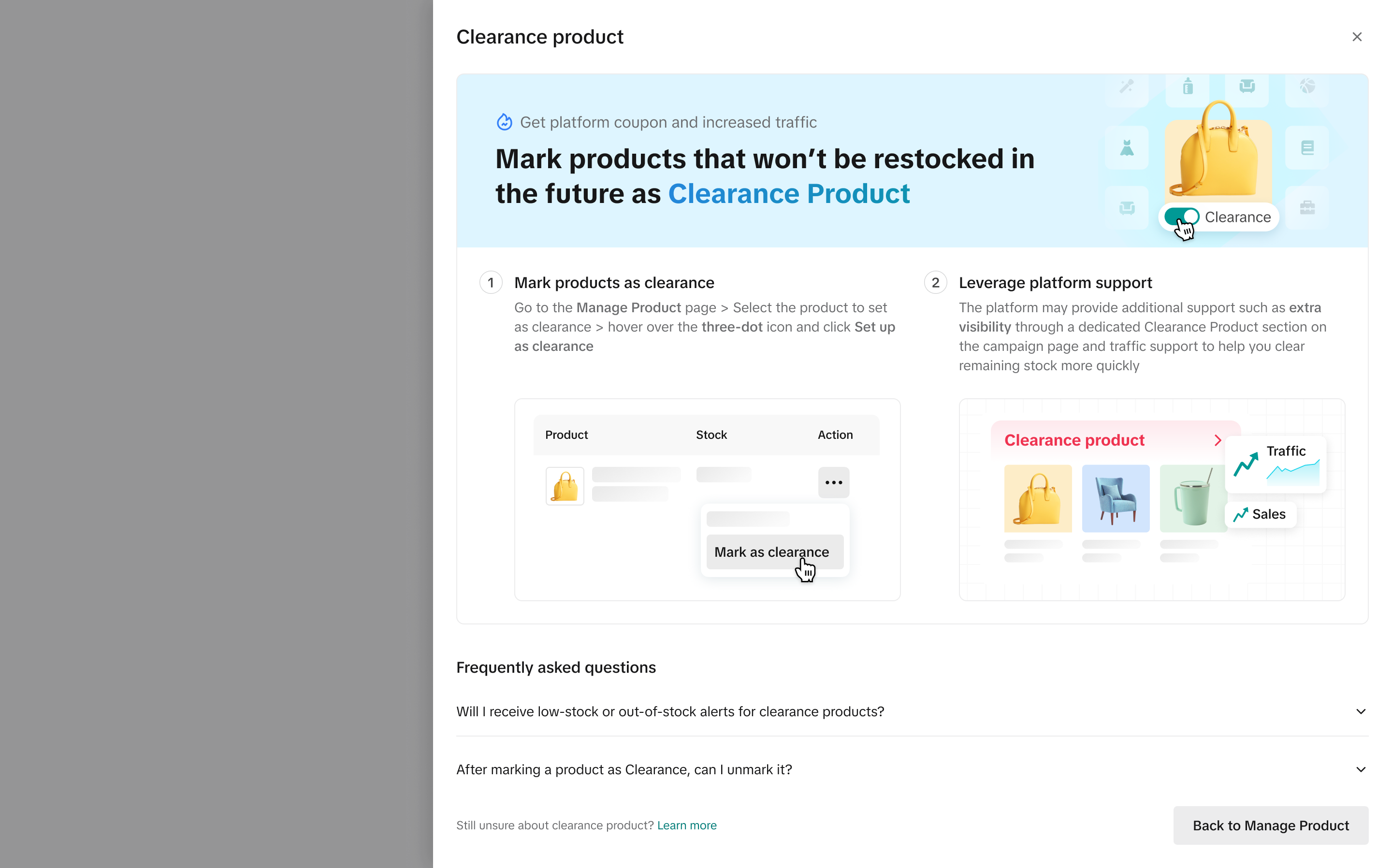Click the baby bottle category icon
1392x868 pixels.
1188,87
